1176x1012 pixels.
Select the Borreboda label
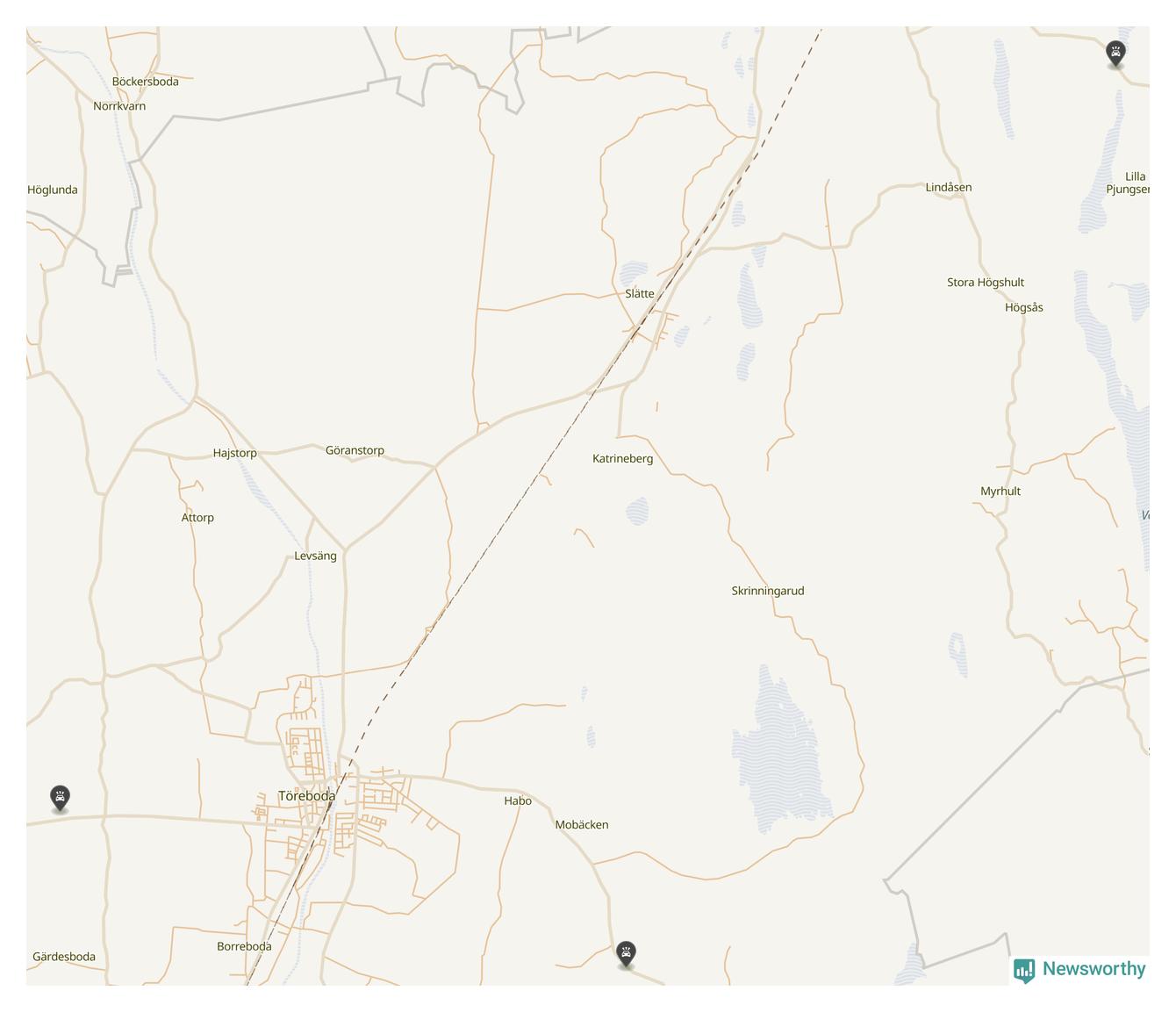[x=244, y=947]
